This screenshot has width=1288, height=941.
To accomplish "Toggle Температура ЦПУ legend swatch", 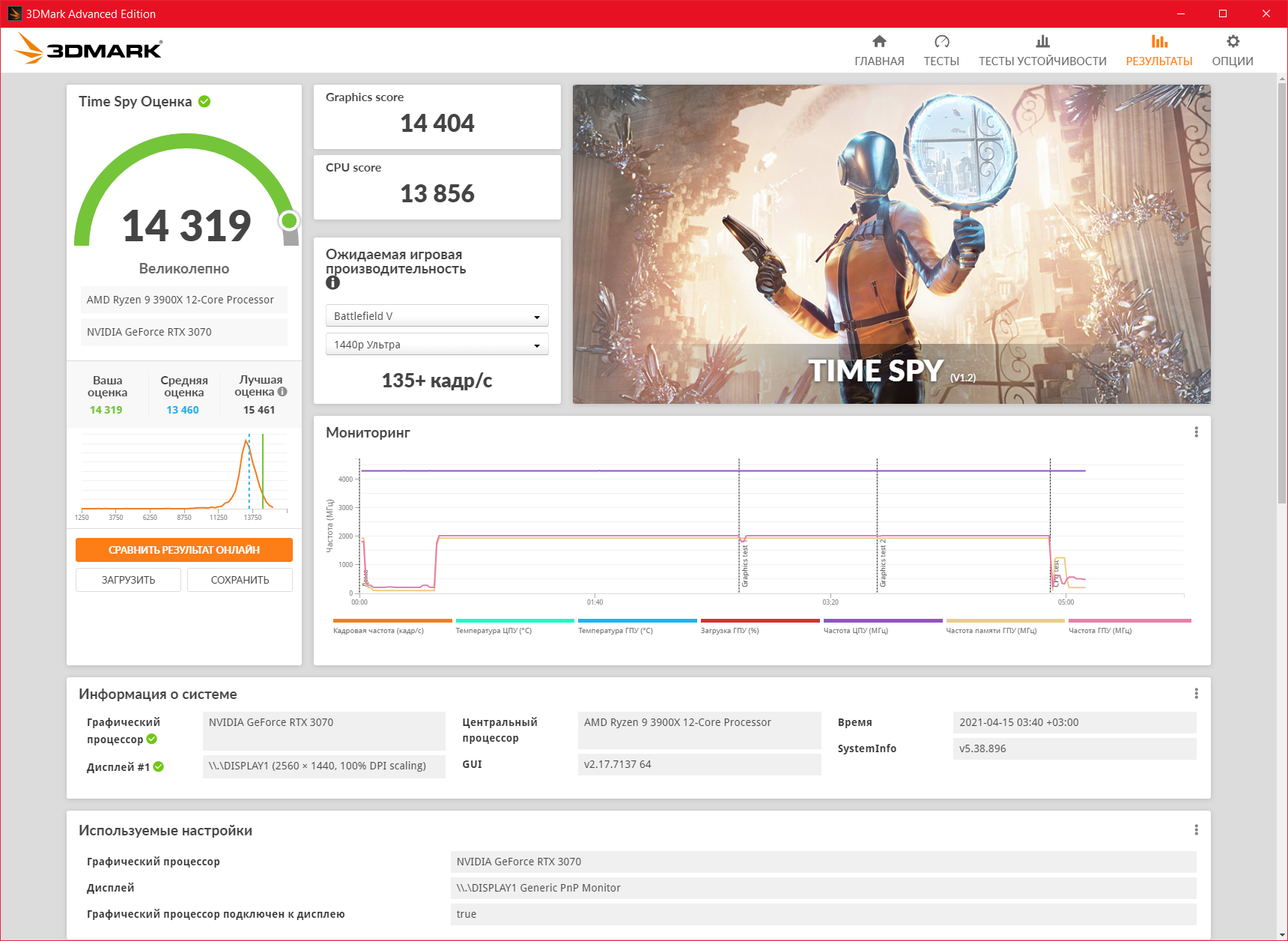I will click(x=515, y=621).
